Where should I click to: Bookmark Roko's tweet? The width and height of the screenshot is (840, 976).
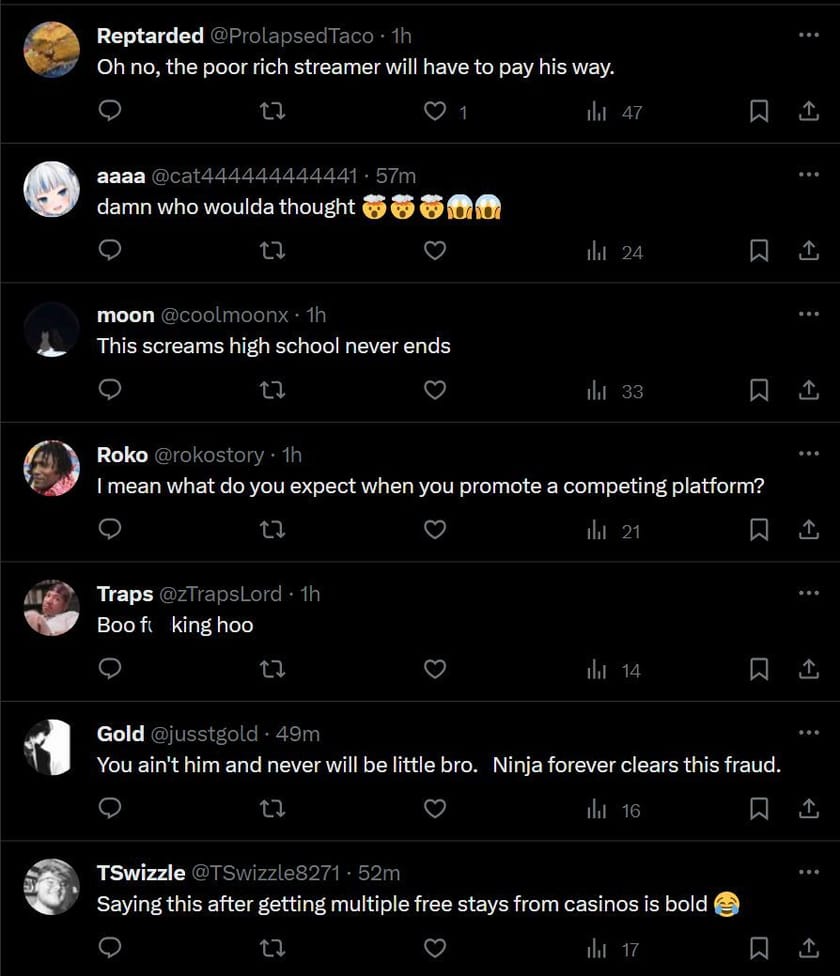click(x=759, y=531)
